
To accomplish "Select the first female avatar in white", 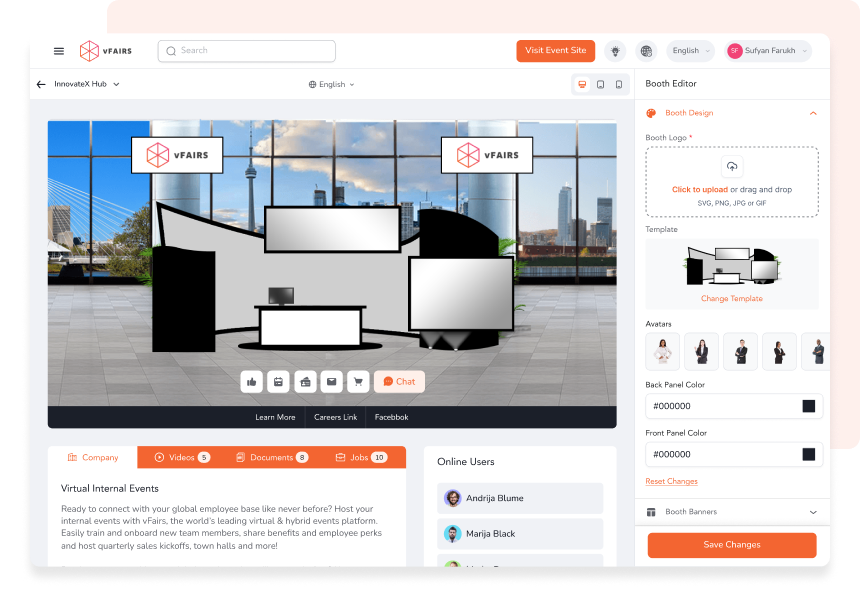I will pos(663,352).
